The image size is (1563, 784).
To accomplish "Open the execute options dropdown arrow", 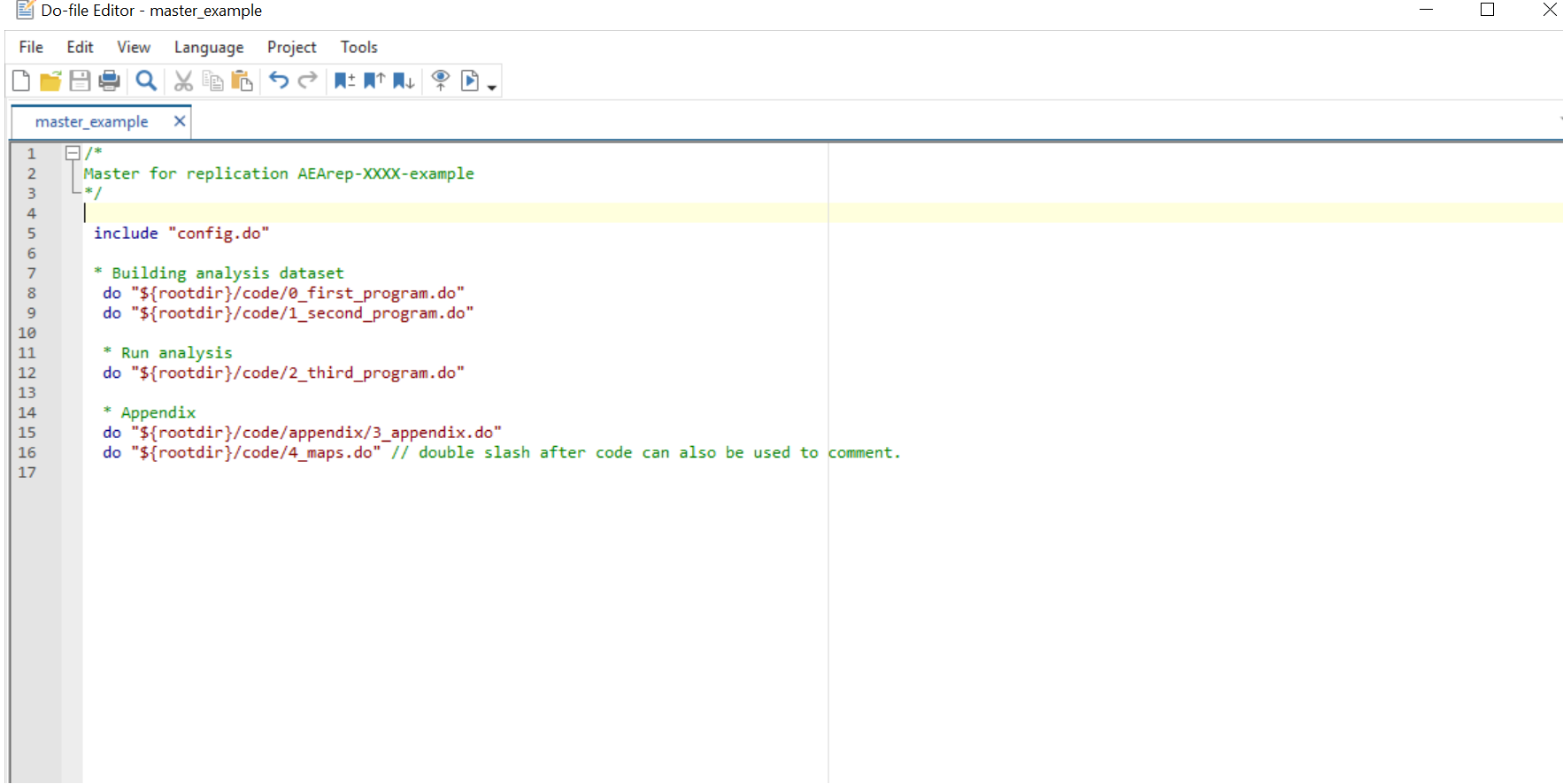I will 492,87.
